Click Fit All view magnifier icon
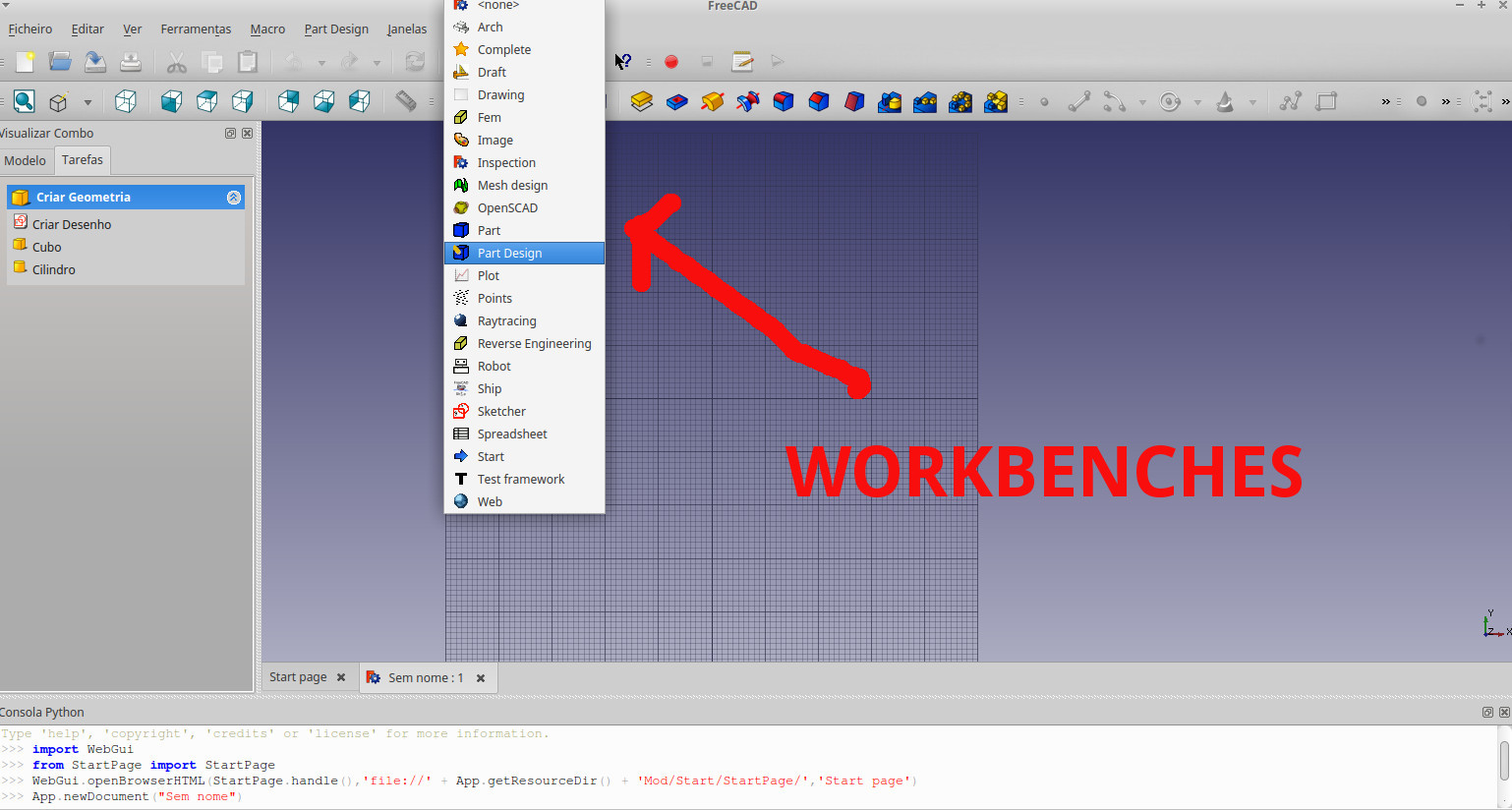The image size is (1512, 810). point(24,101)
